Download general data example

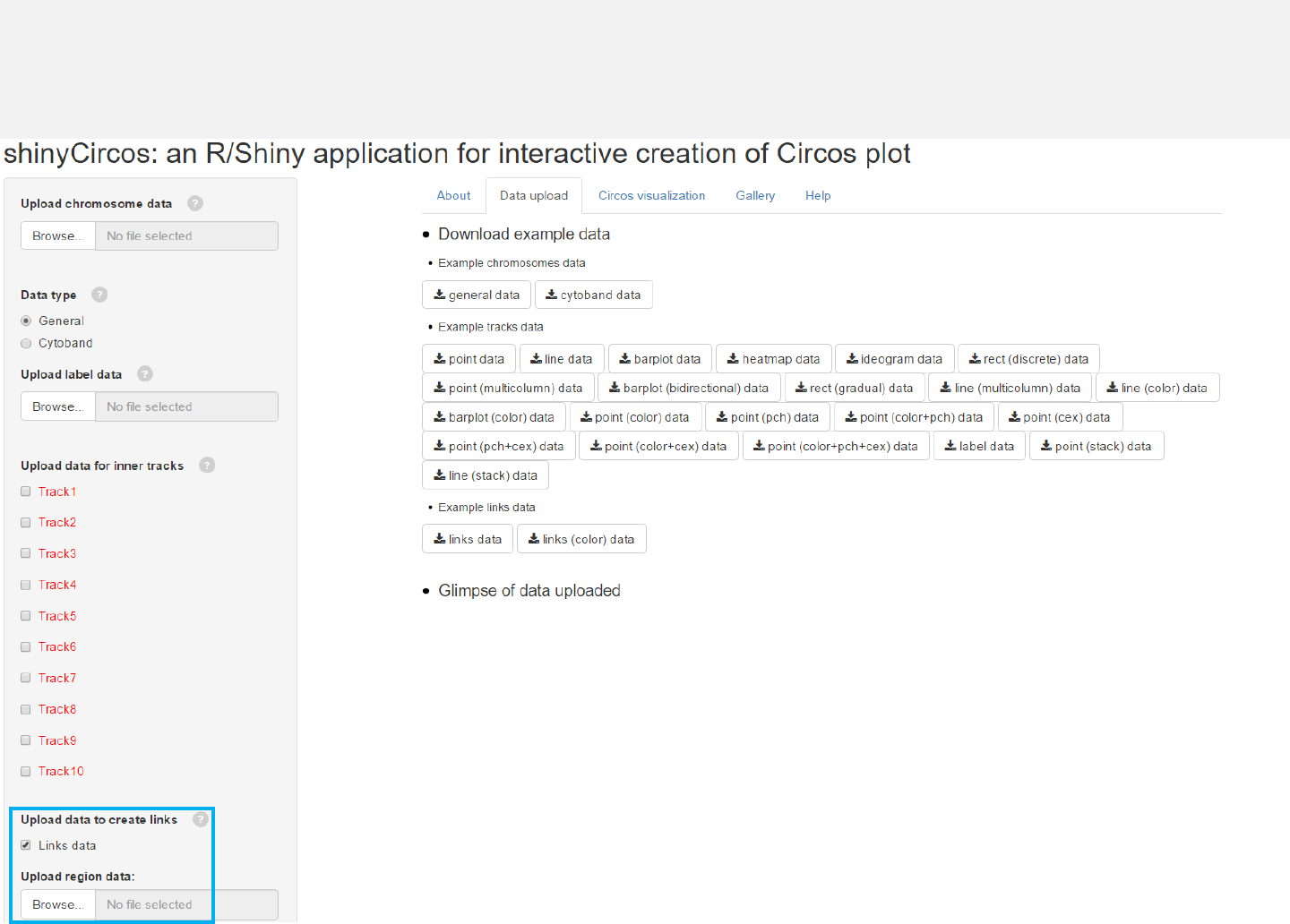coord(477,295)
